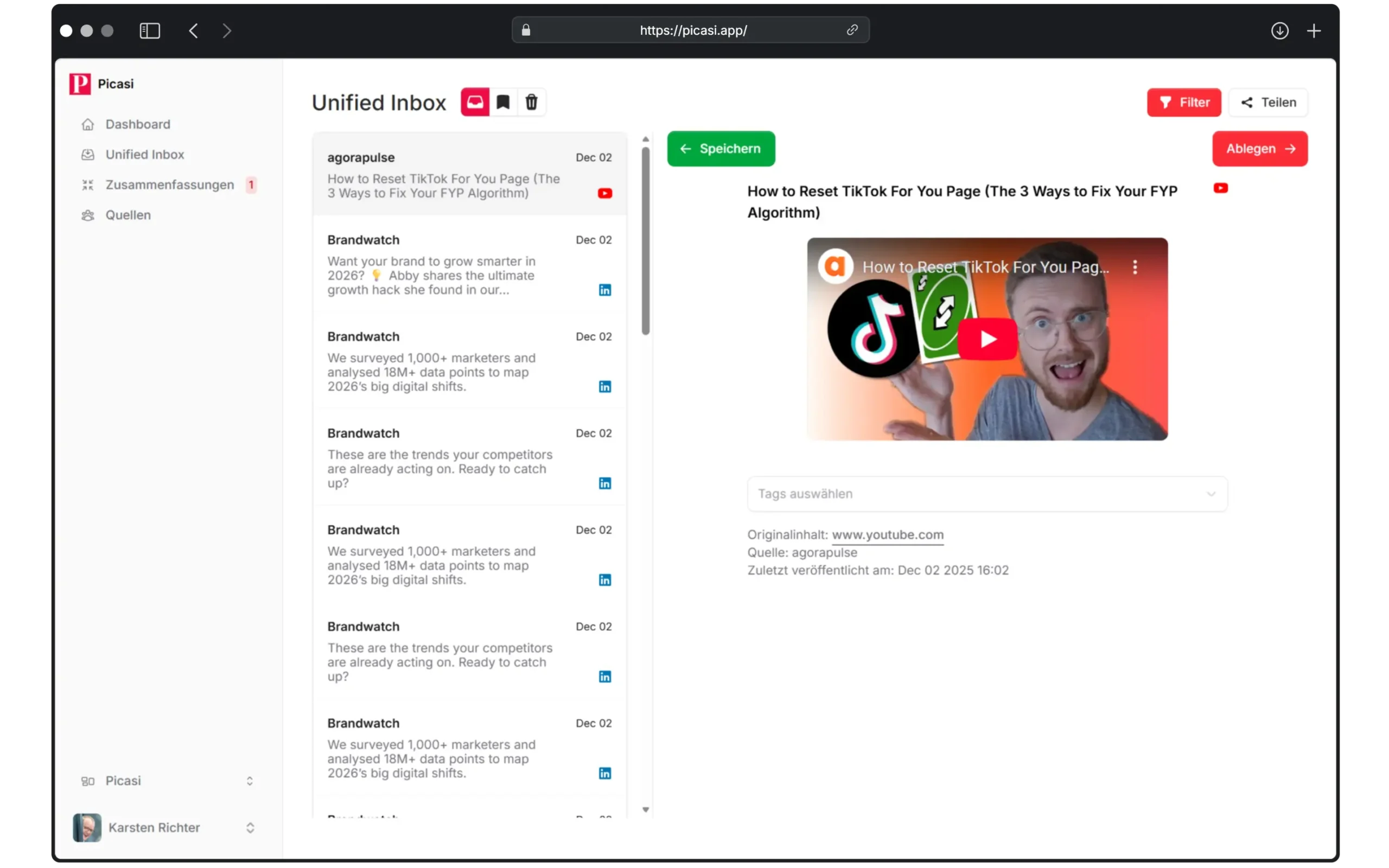Select the inbox icon beside Unified Inbox title
1389x868 pixels.
pos(474,102)
